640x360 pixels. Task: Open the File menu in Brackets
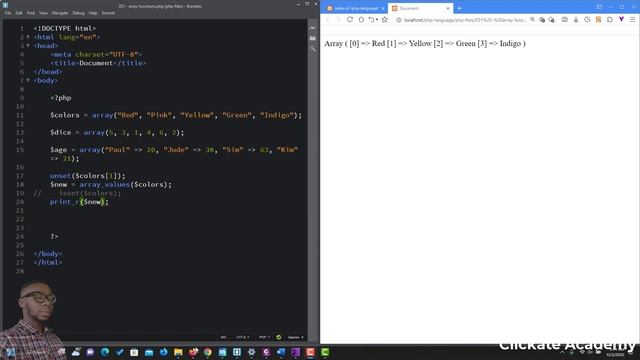click(8, 13)
